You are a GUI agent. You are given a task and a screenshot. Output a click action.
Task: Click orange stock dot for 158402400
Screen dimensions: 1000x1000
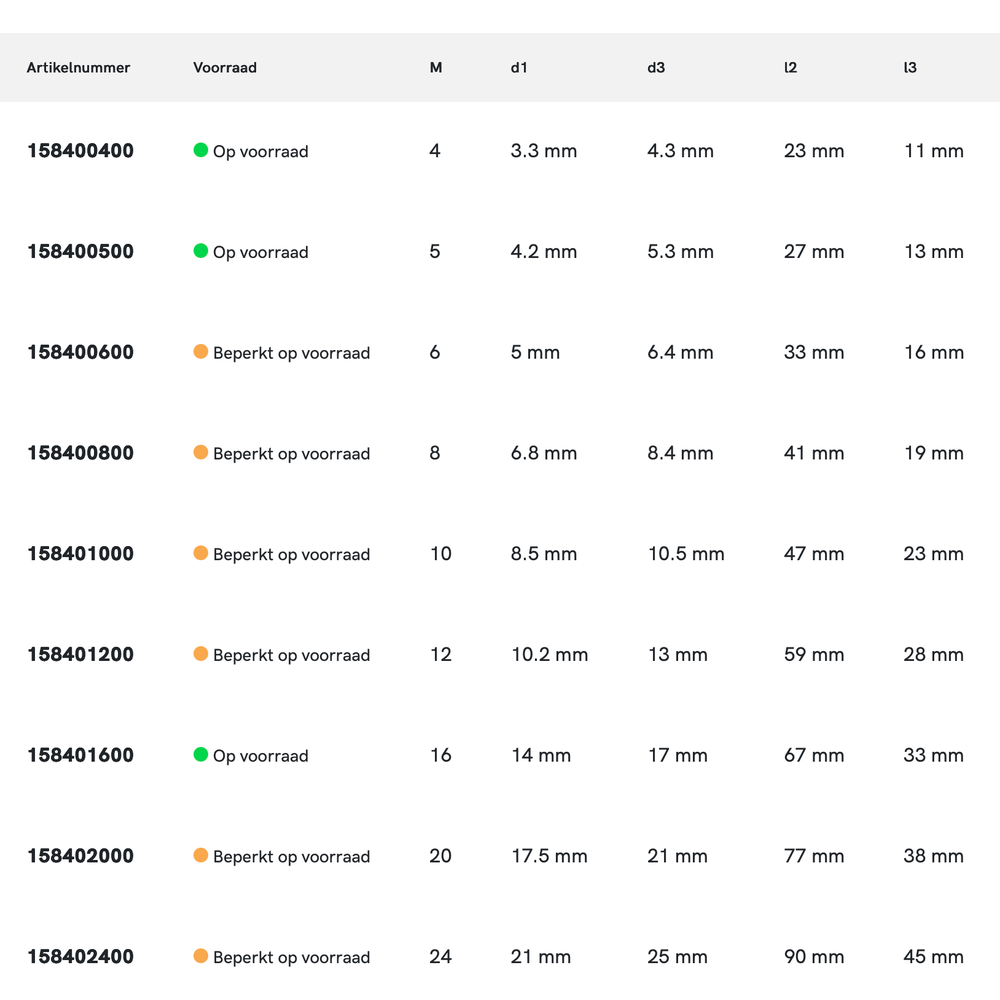200,956
